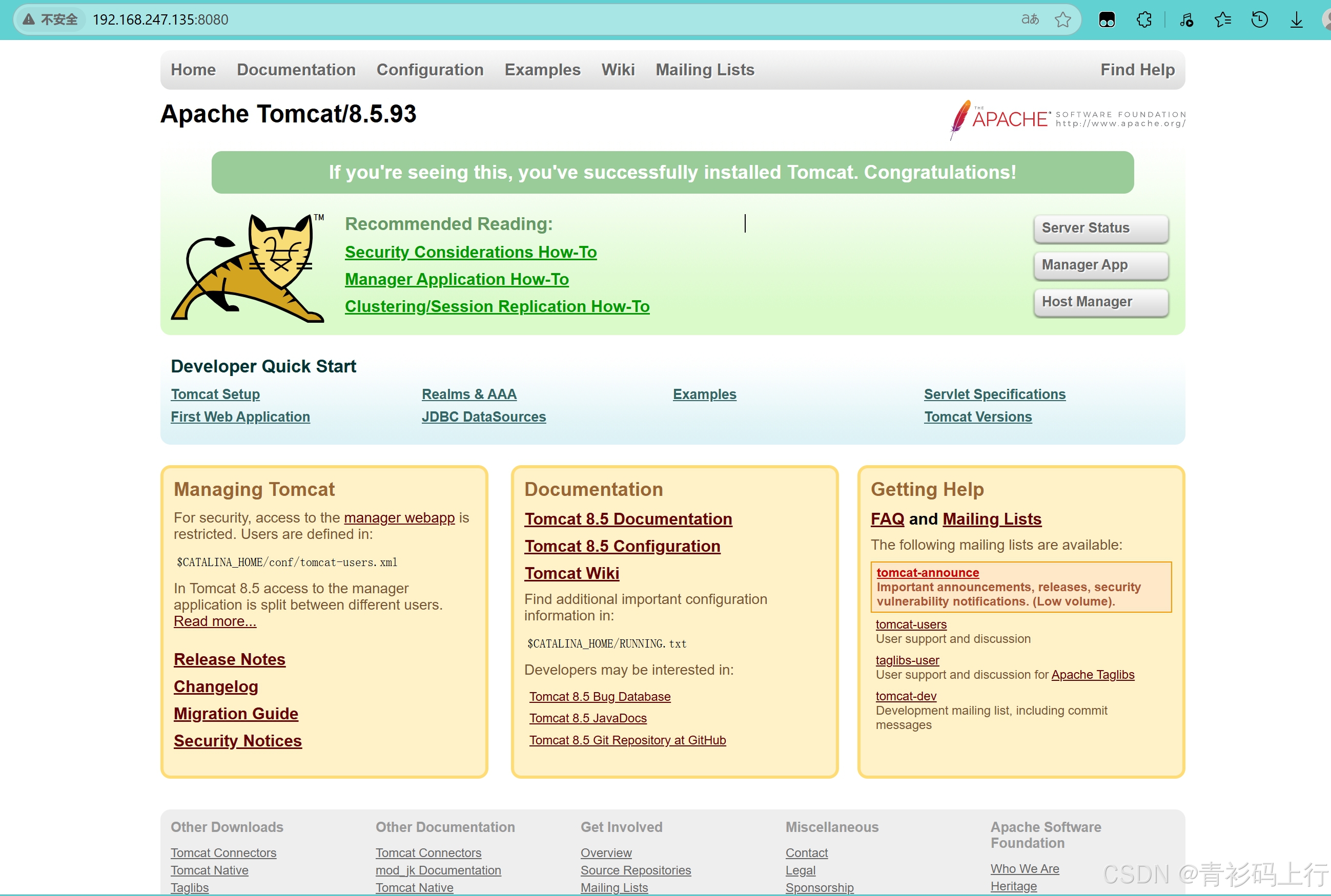Open tomcat-announce mailing list link
Image resolution: width=1331 pixels, height=896 pixels.
[x=927, y=573]
